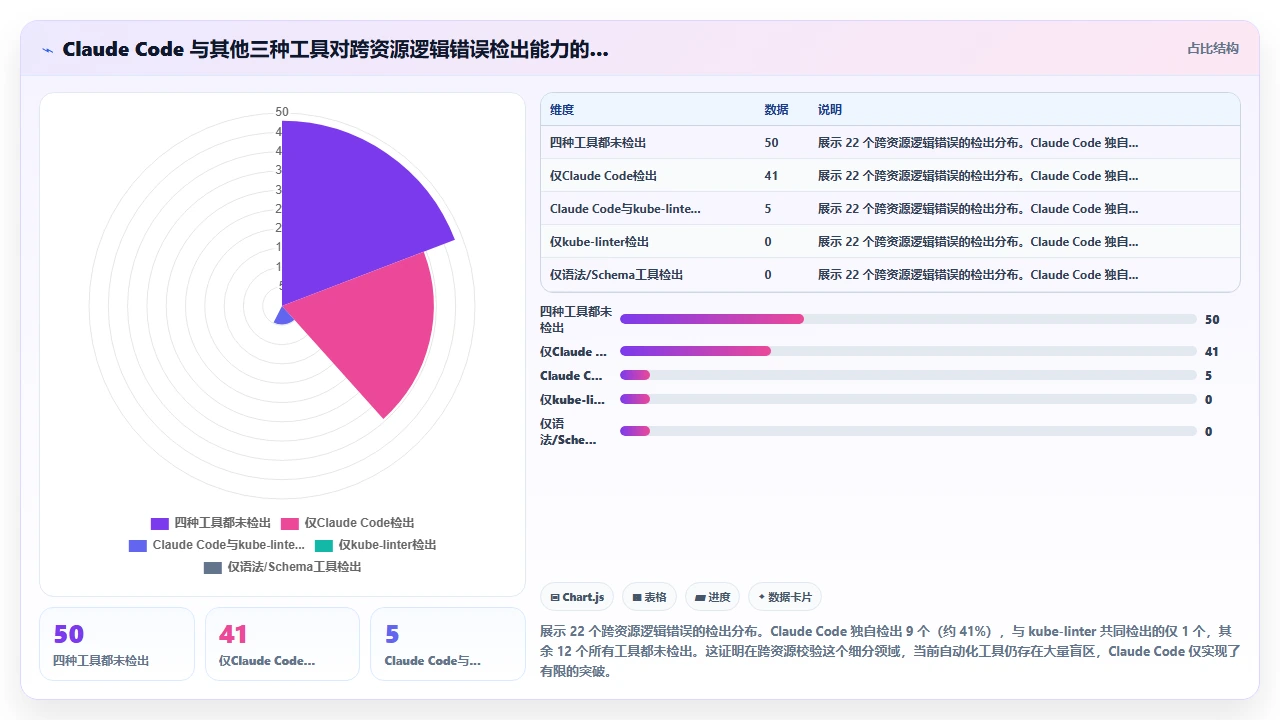Screen dimensions: 1280x720
Task: Open the Claude Code与... stat card showing 5
Action: pos(447,644)
